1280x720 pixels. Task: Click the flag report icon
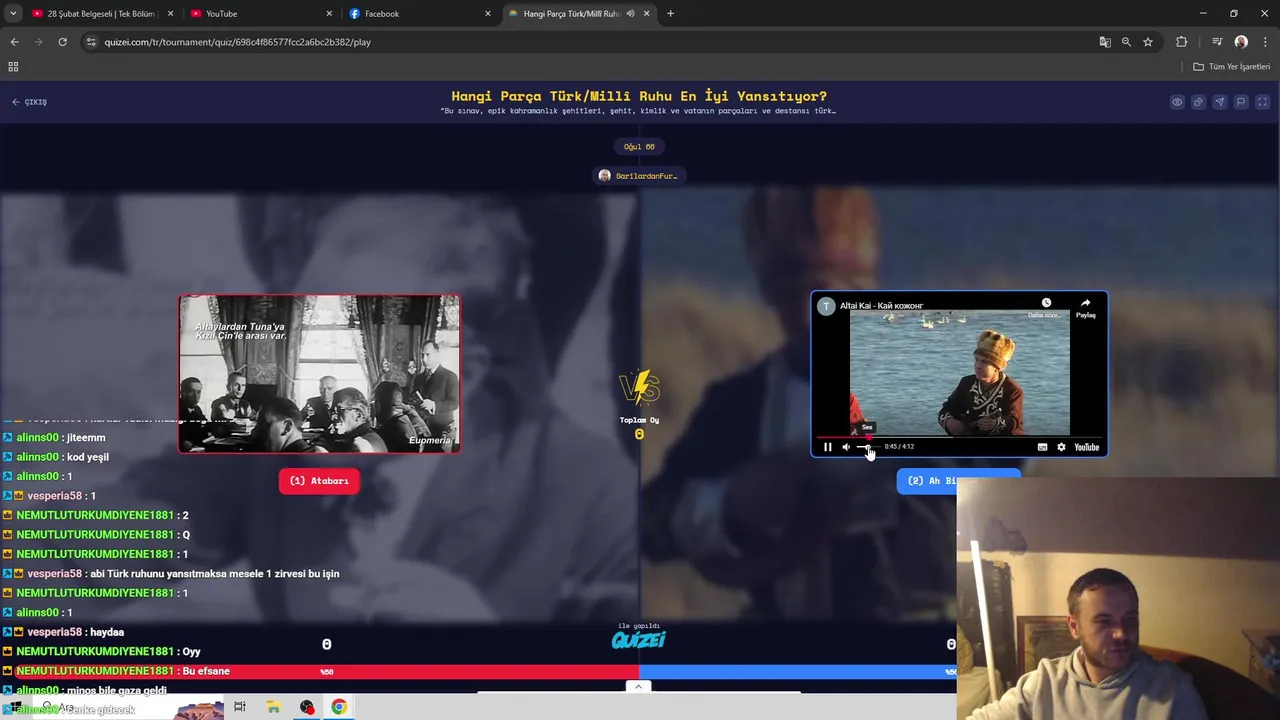pyautogui.click(x=1241, y=102)
